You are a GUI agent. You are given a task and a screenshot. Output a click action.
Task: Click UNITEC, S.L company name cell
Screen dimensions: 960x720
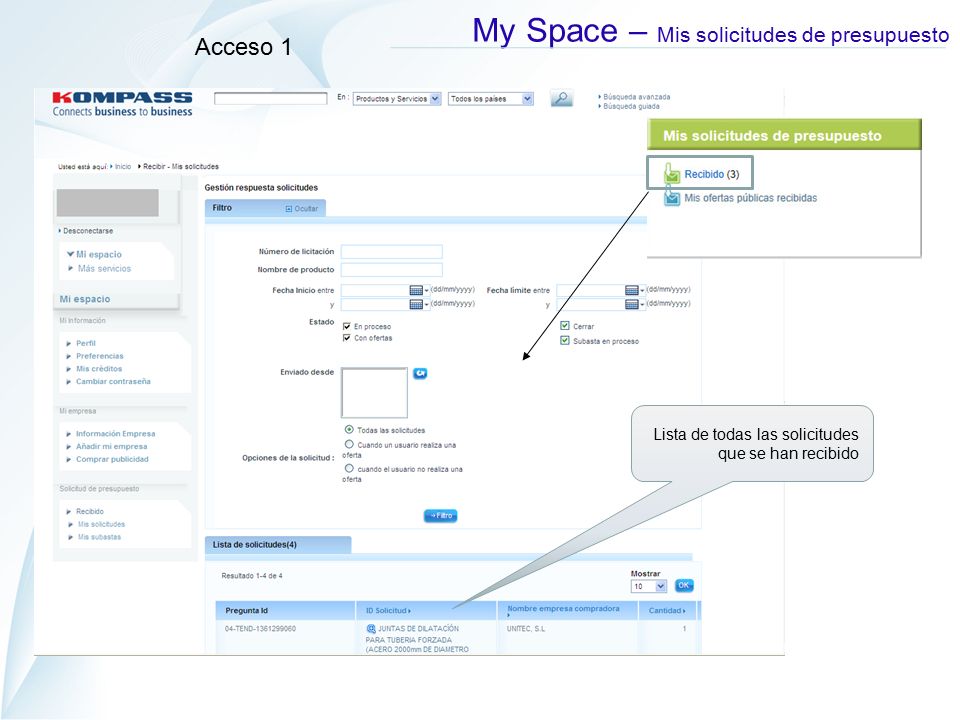(x=526, y=629)
